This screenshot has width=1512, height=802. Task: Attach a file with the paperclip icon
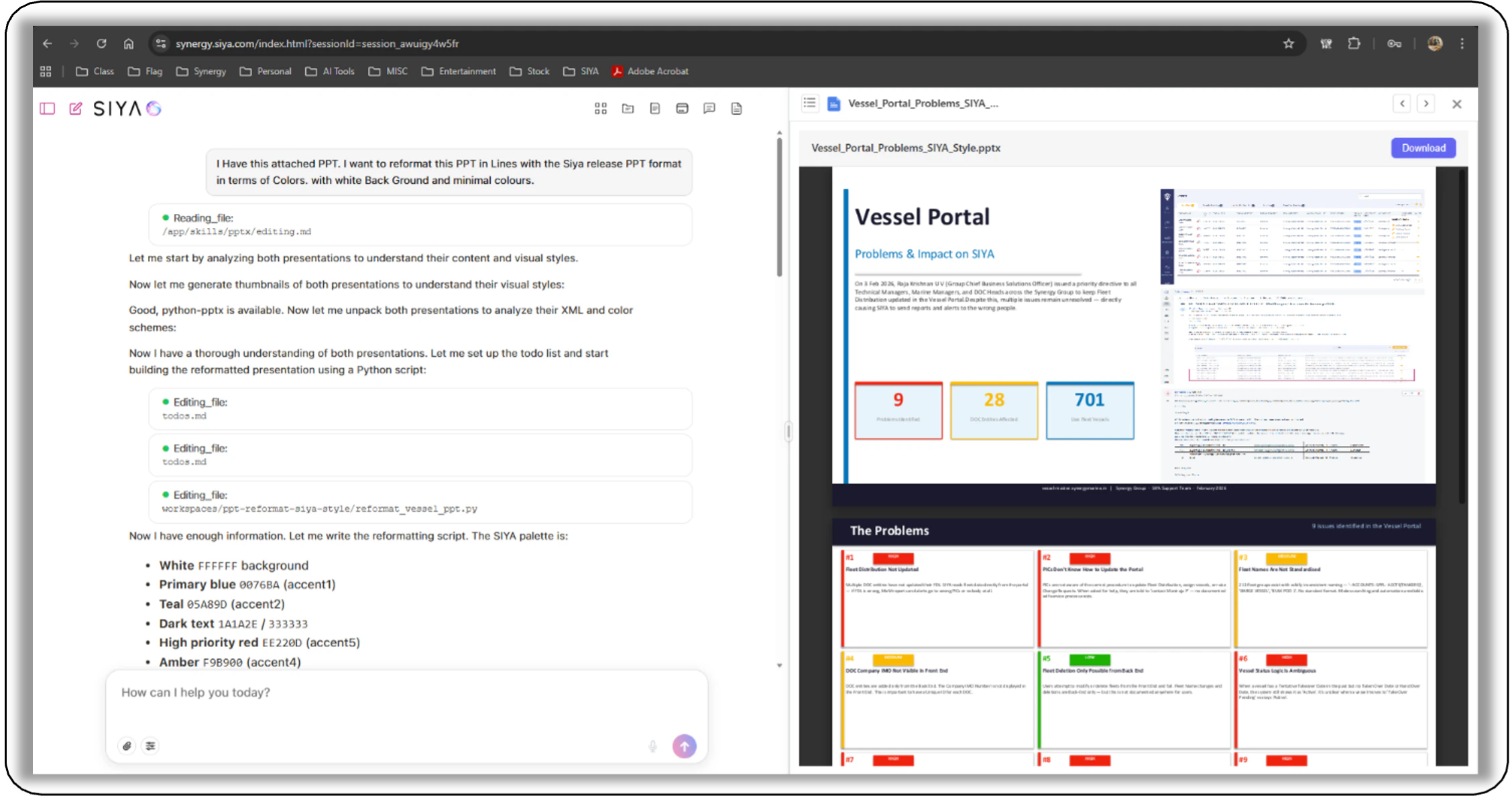[127, 746]
